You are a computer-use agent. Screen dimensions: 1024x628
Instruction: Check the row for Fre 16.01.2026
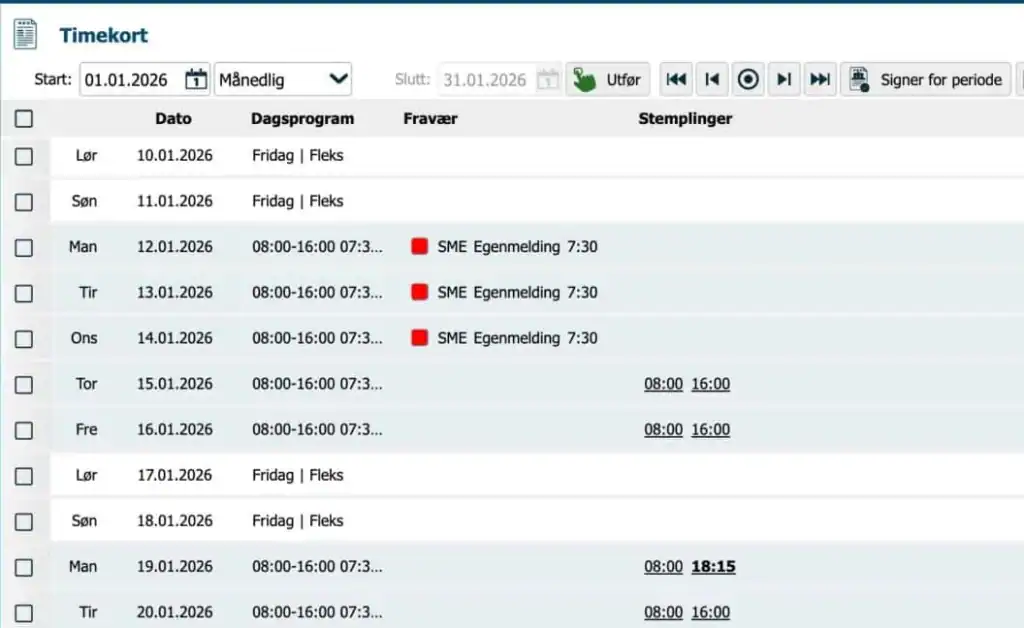(24, 431)
